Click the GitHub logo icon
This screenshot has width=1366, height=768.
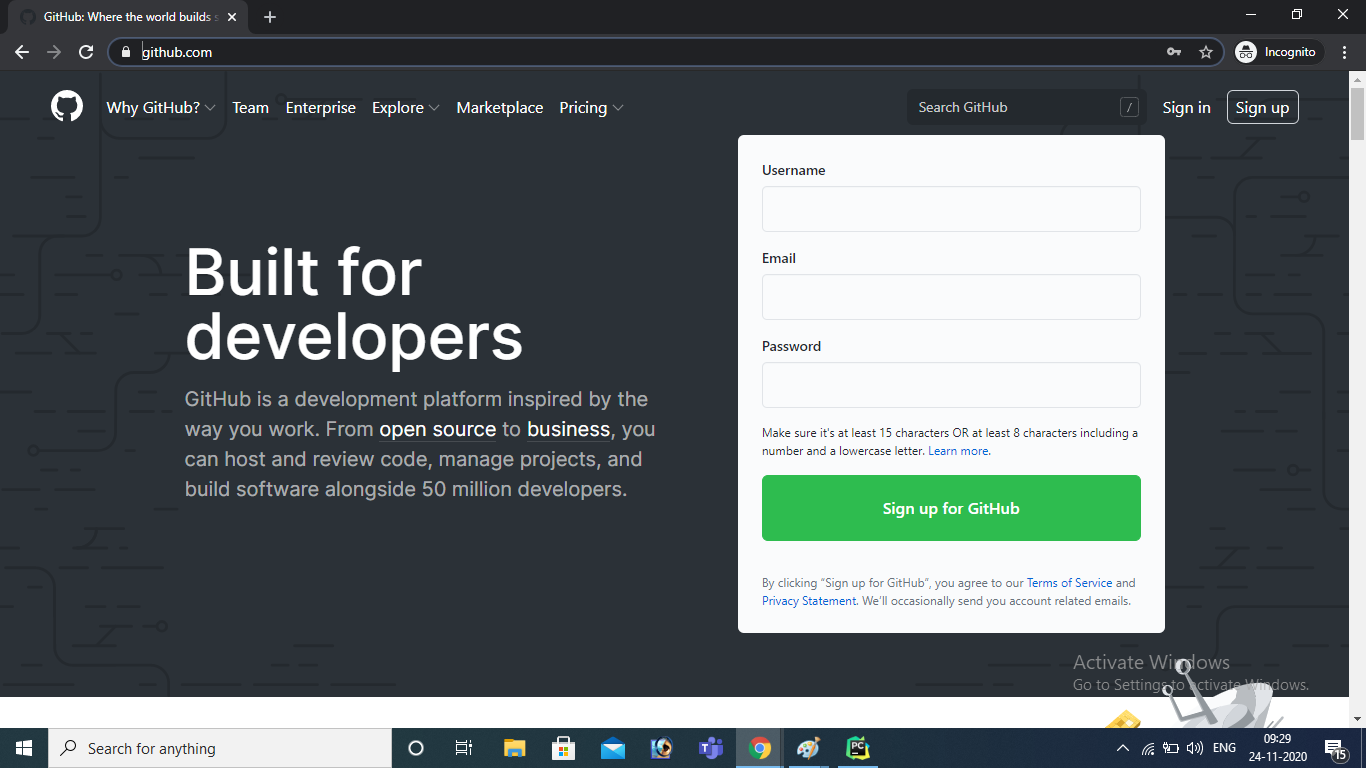(66, 106)
